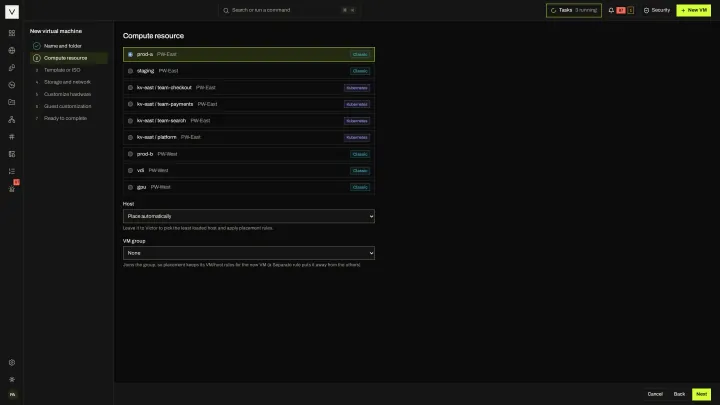This screenshot has width=720, height=405.
Task: Click Kubernetes tag on team-checkout row
Action: coord(357,88)
